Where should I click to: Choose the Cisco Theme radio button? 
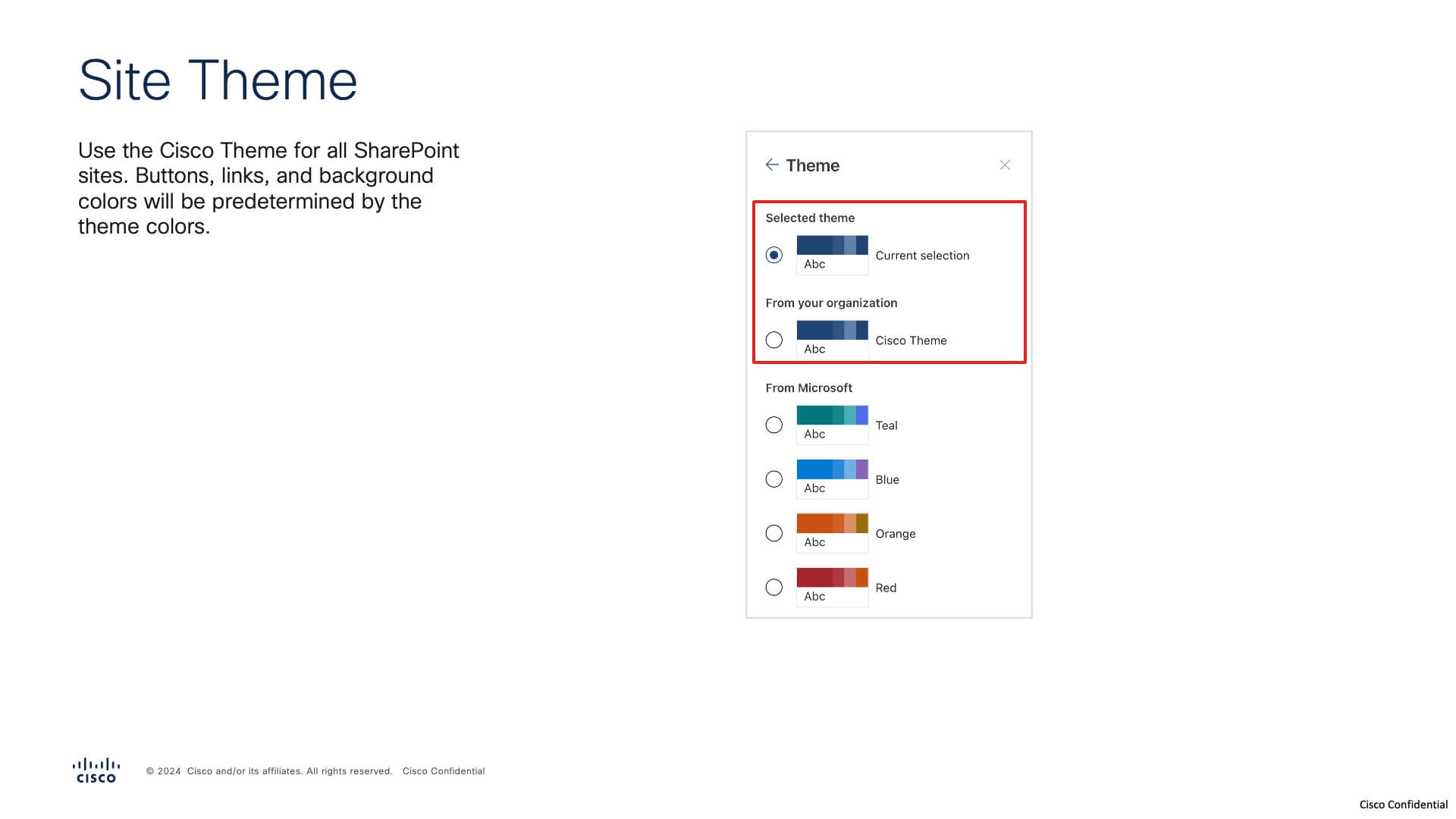[x=773, y=340]
